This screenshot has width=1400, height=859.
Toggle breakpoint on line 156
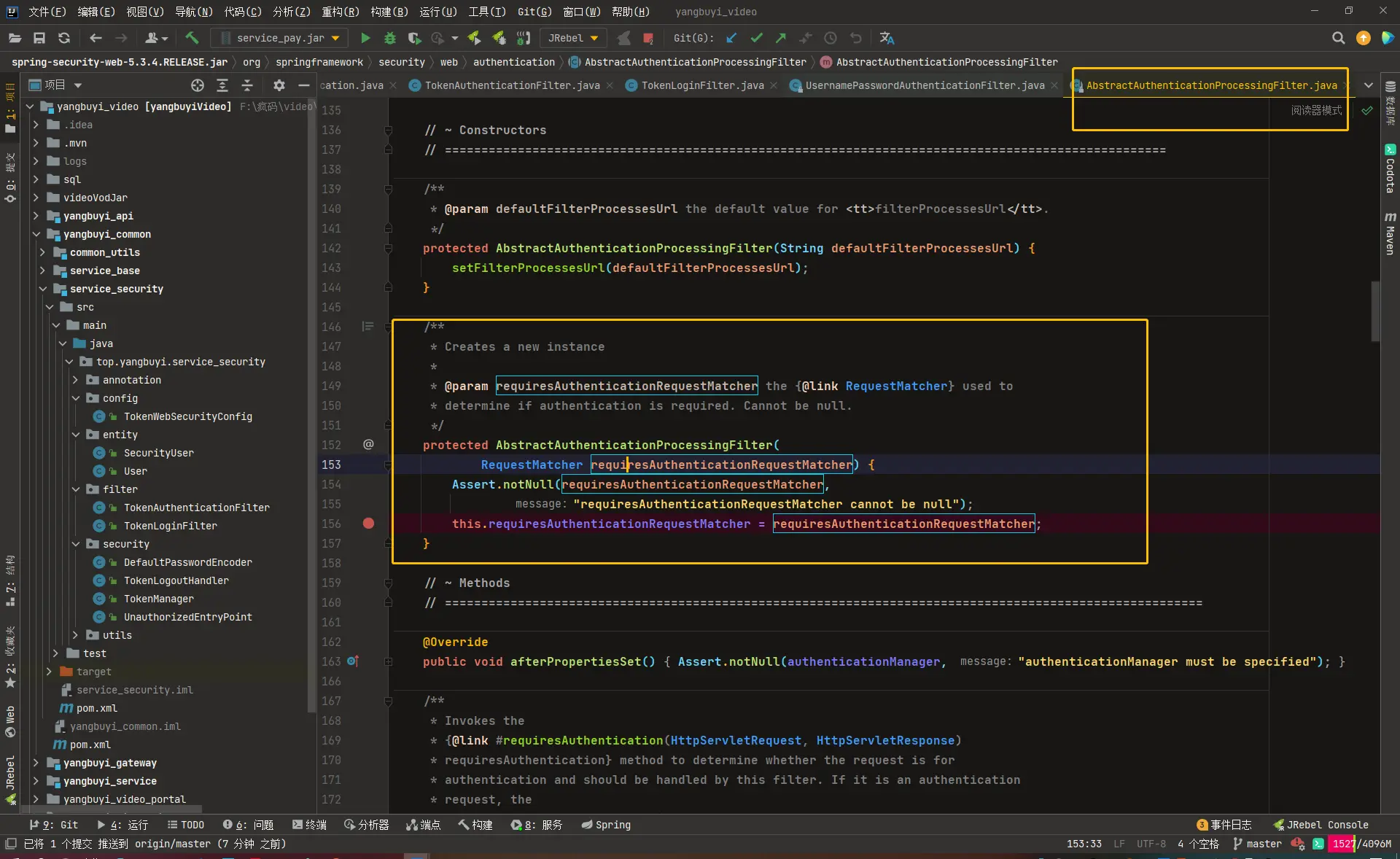tap(368, 524)
